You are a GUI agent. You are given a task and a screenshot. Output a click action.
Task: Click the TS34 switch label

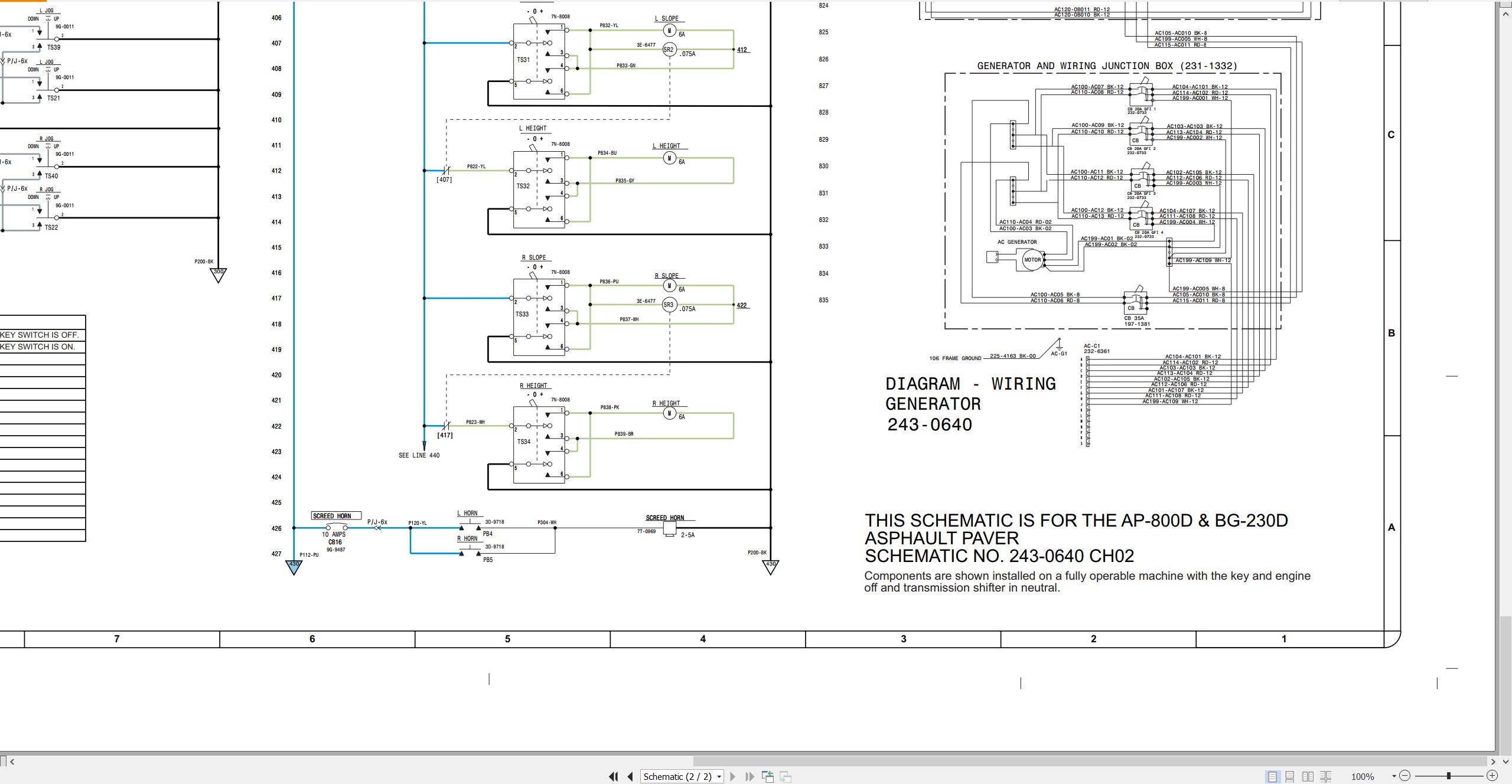pos(524,442)
